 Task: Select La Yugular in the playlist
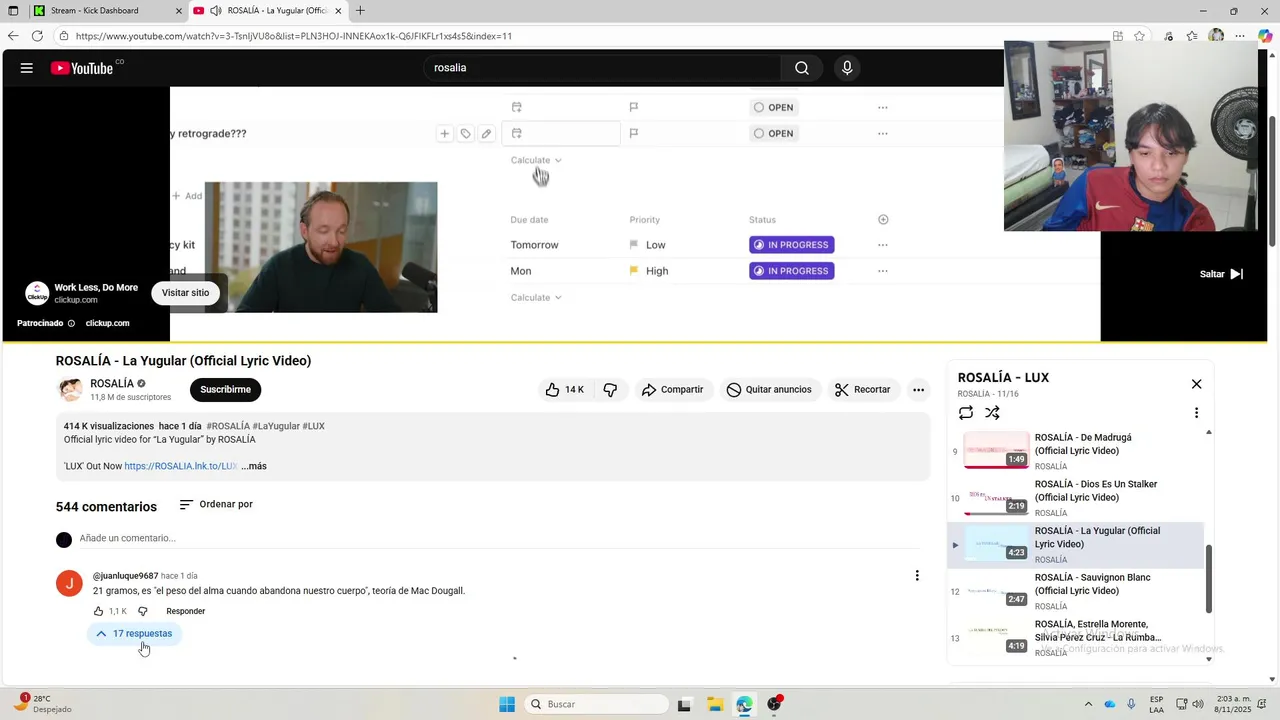[x=1076, y=545]
